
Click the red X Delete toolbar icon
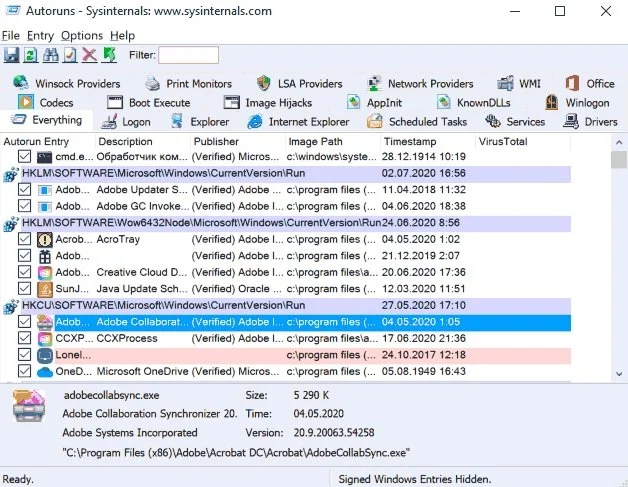click(x=90, y=55)
